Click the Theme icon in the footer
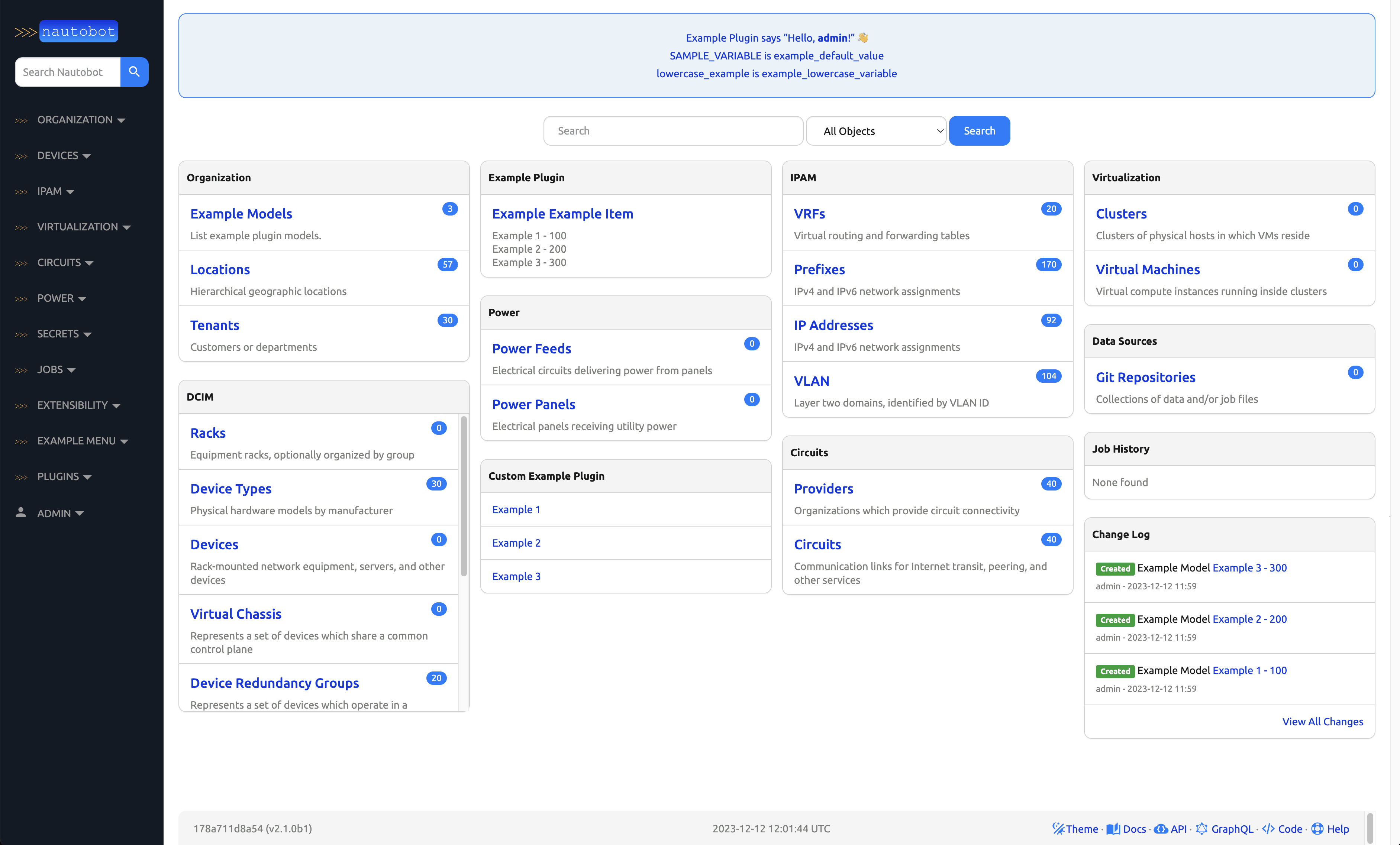 pyautogui.click(x=1058, y=829)
